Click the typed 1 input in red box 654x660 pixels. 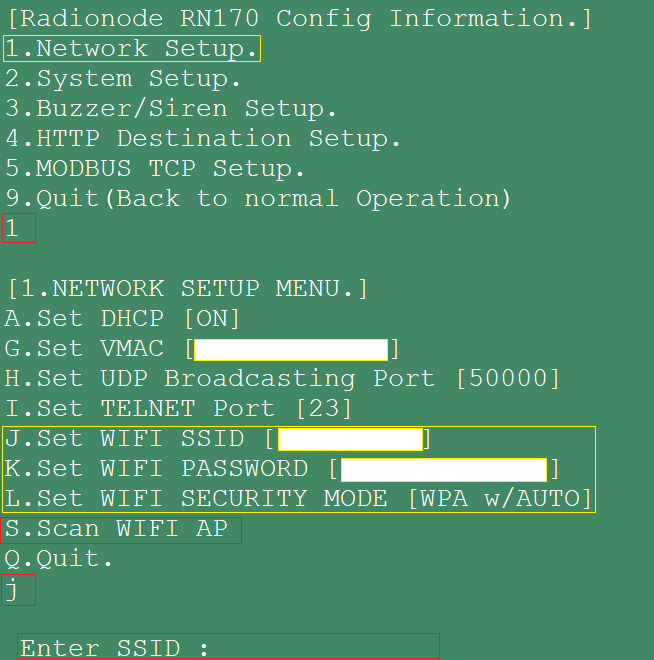[19, 228]
